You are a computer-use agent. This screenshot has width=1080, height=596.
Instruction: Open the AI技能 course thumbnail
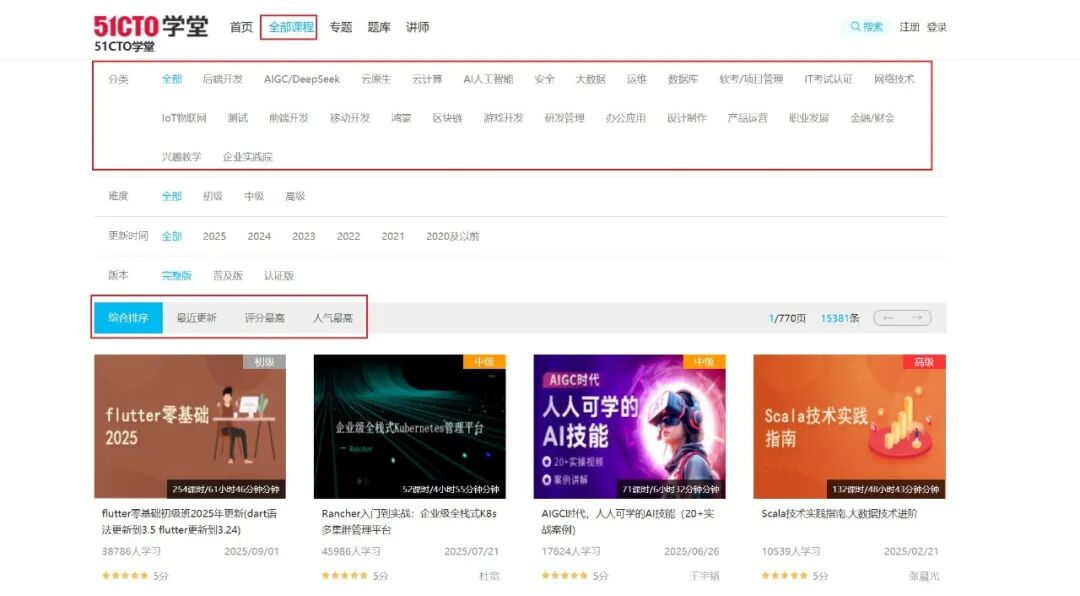click(x=629, y=426)
